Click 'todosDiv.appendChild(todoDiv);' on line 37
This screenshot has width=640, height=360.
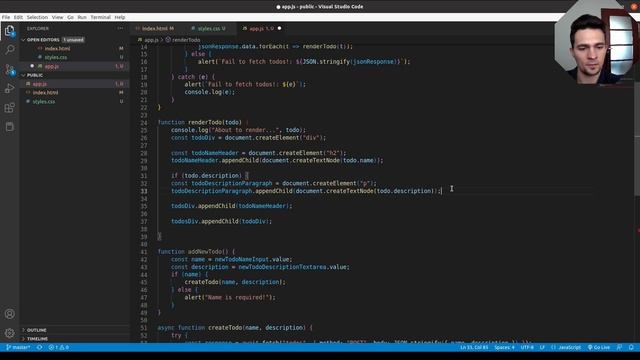(222, 221)
